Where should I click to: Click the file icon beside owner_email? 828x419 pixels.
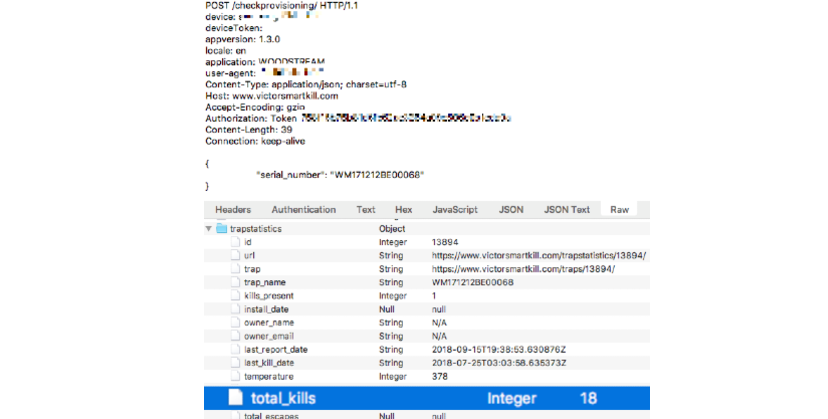click(x=236, y=336)
